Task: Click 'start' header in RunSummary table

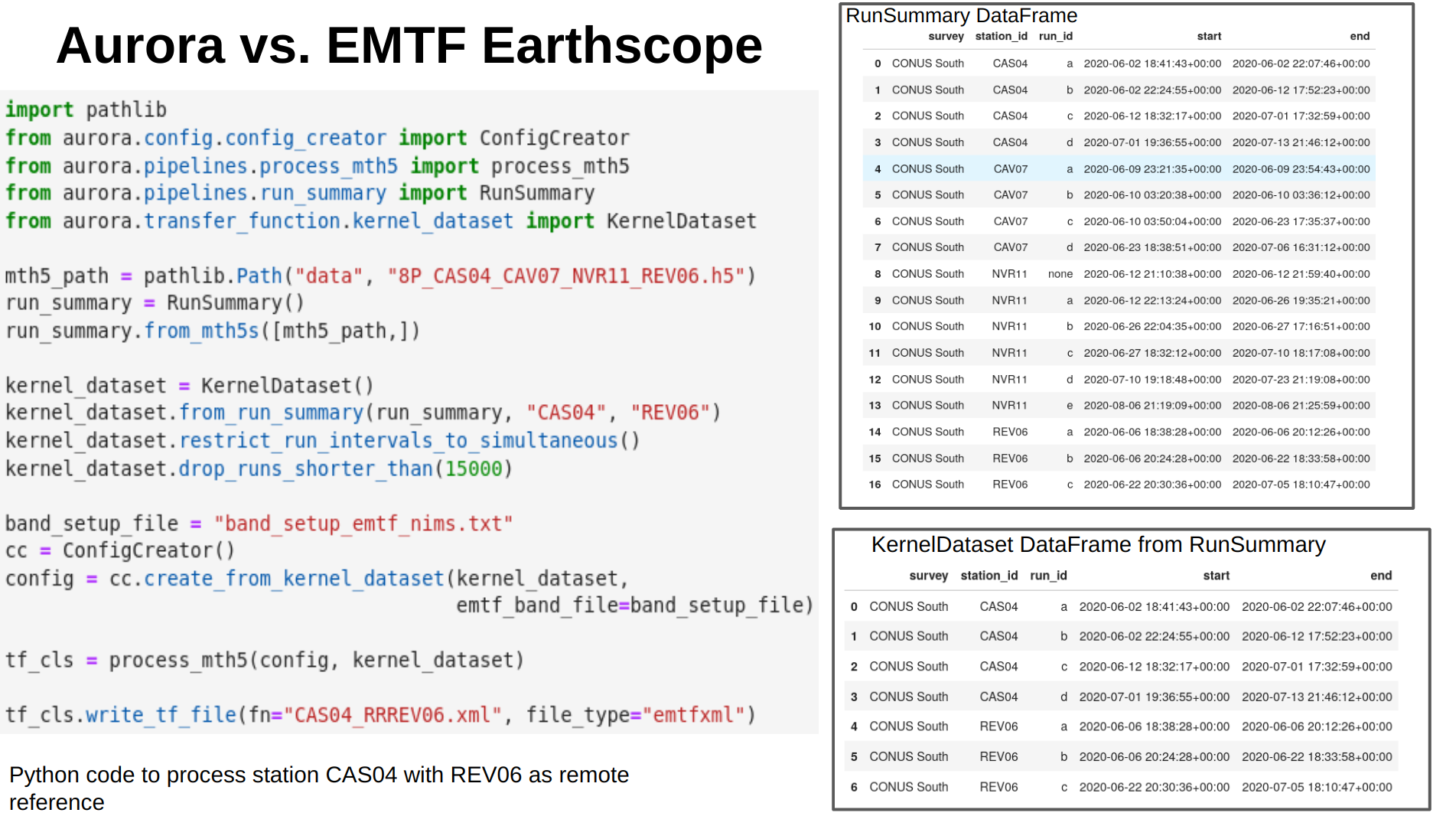Action: coord(1209,37)
